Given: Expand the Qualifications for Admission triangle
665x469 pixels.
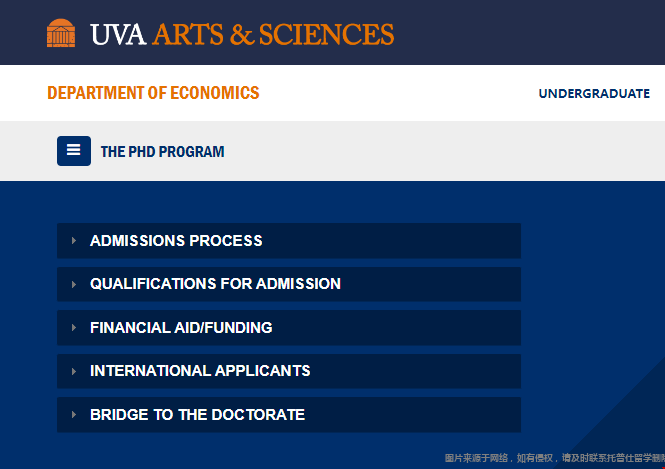Looking at the screenshot, I should pyautogui.click(x=74, y=284).
